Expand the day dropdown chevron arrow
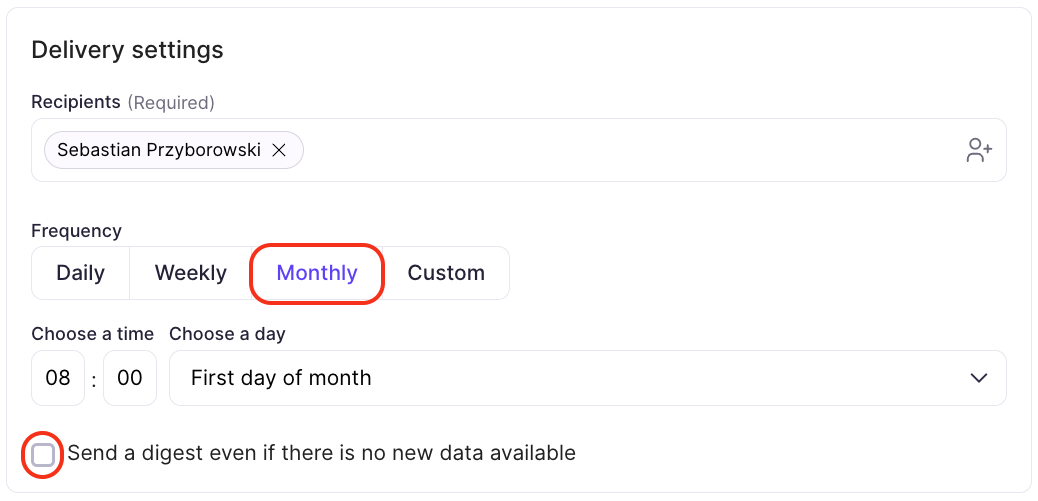The image size is (1038, 501). [979, 378]
